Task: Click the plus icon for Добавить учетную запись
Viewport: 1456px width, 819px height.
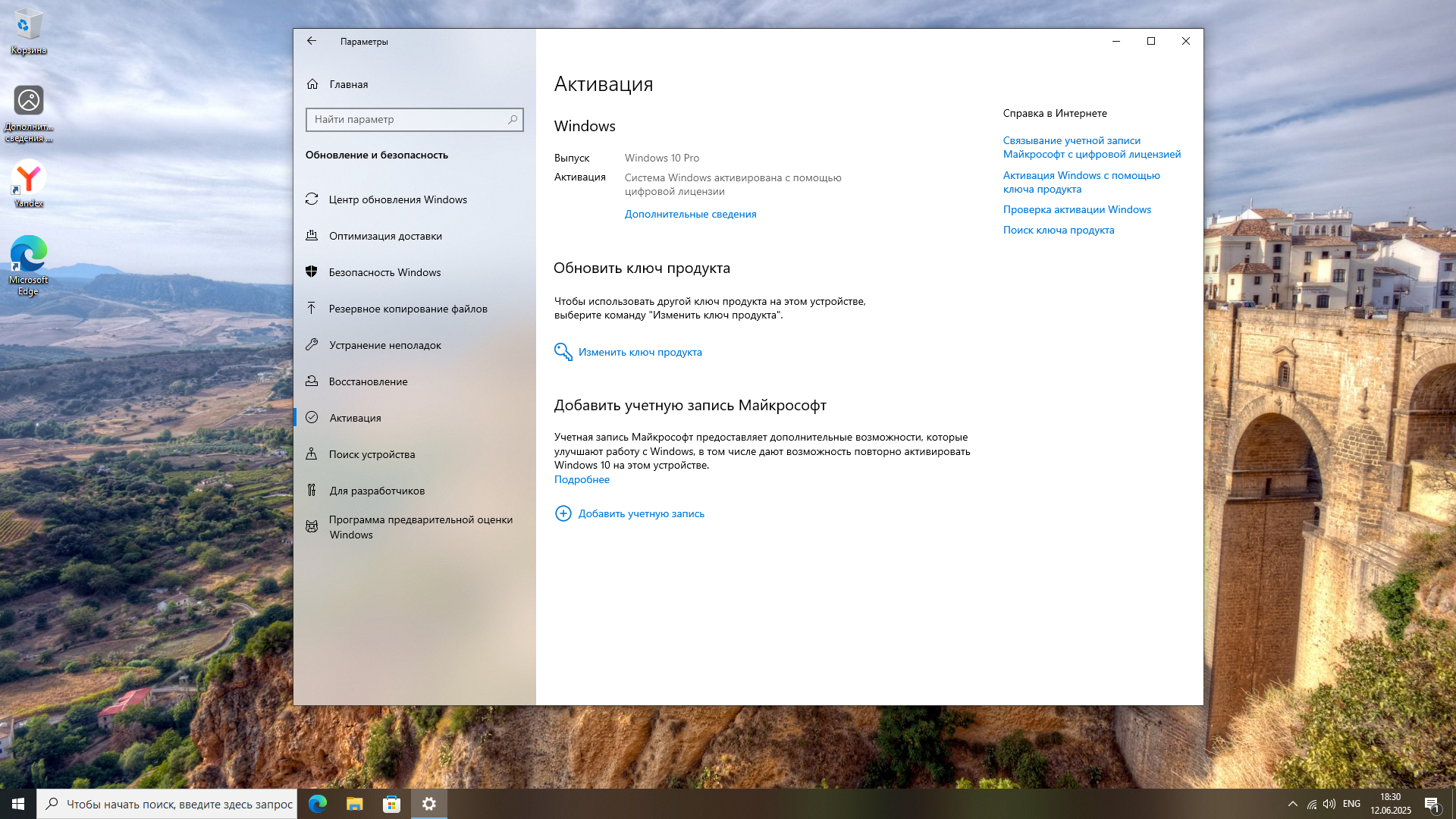Action: tap(563, 513)
